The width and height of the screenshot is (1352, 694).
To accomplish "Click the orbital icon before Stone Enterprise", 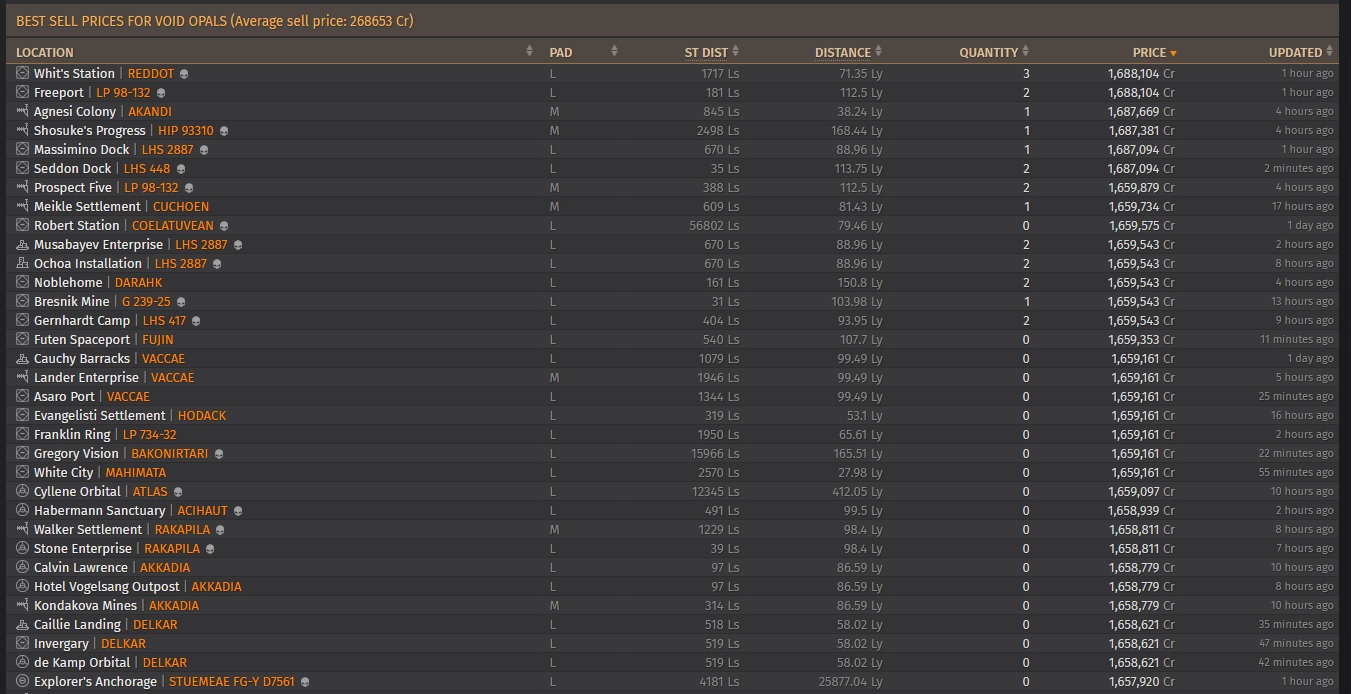I will (23, 548).
